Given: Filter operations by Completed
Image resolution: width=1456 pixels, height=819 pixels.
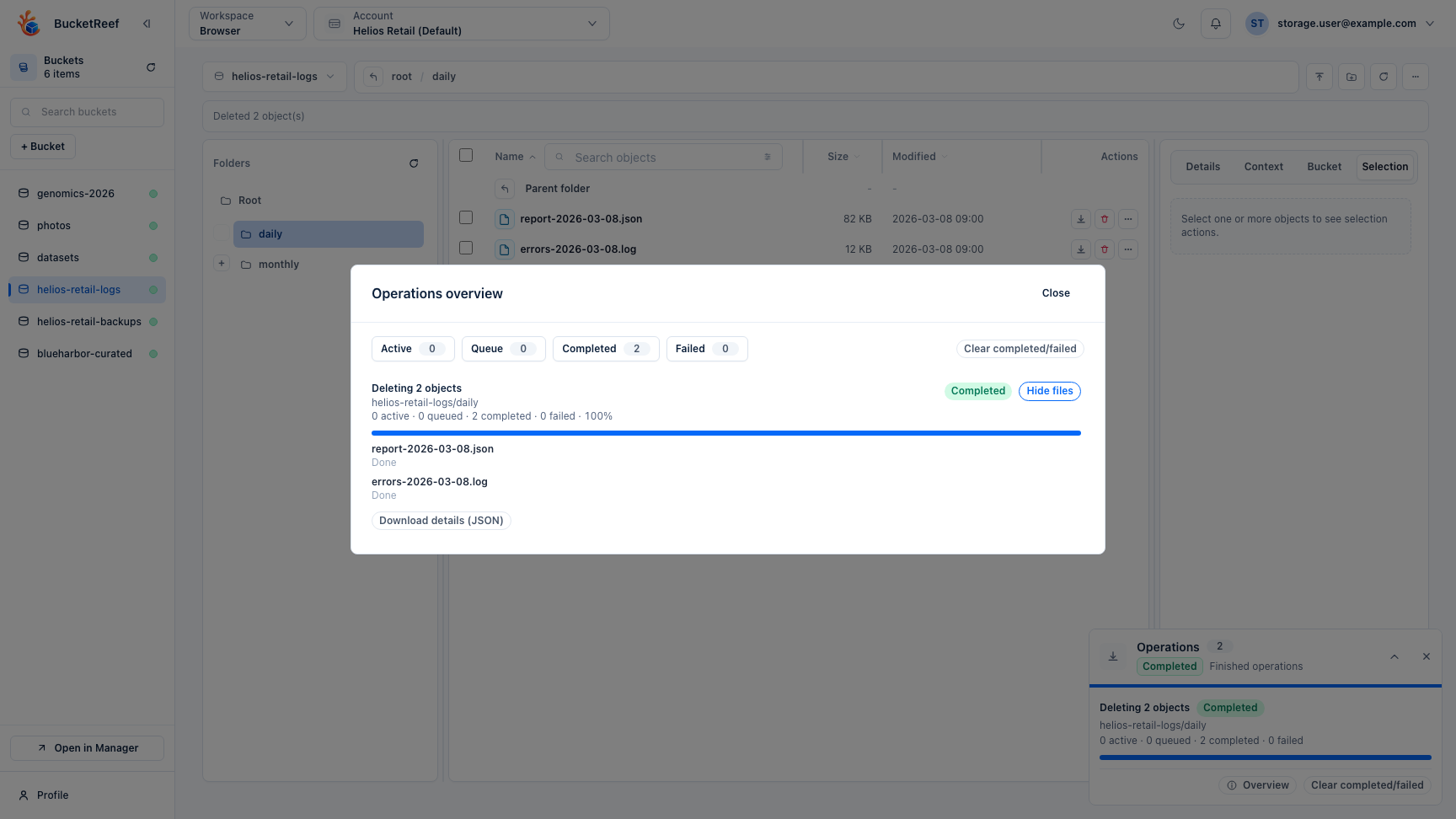Looking at the screenshot, I should click(606, 349).
